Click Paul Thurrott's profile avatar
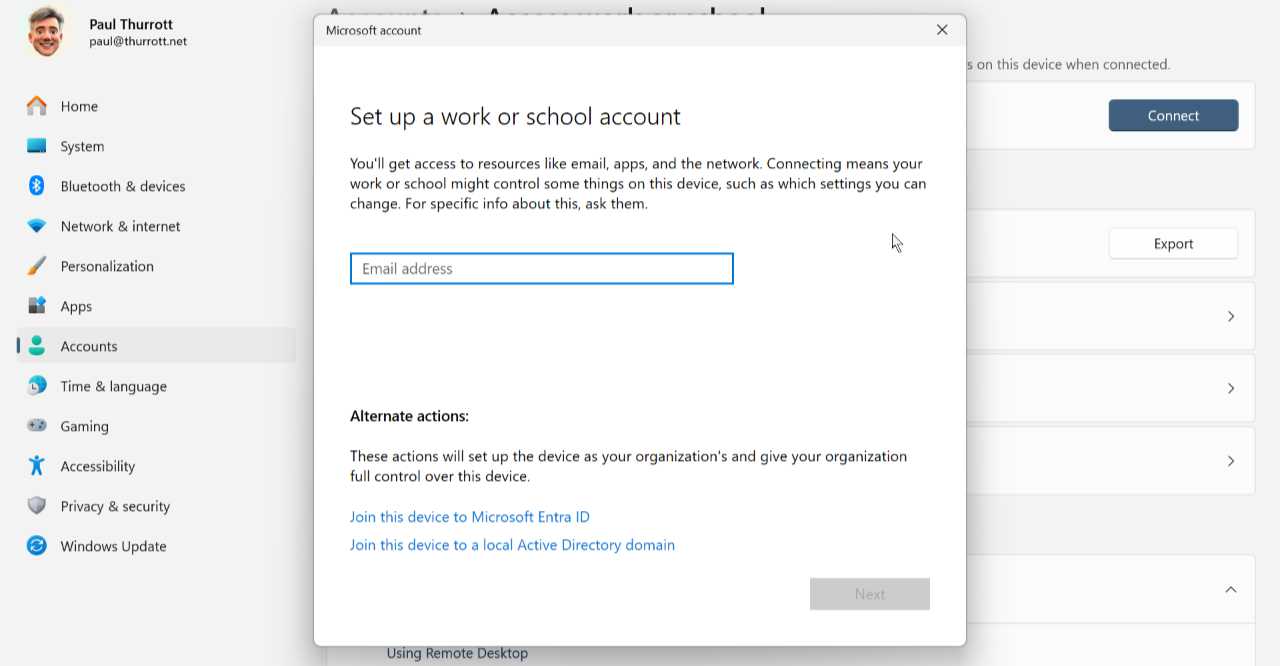 click(45, 32)
